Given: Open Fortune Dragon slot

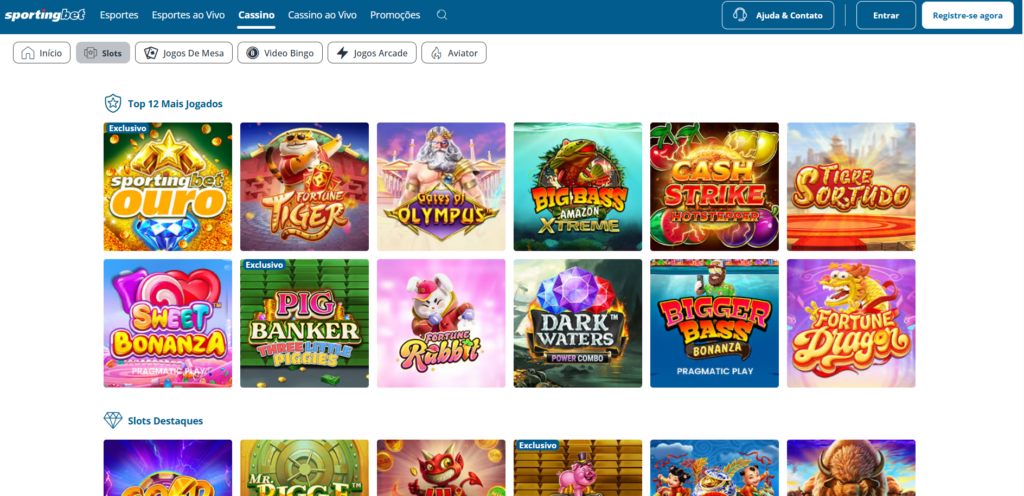Looking at the screenshot, I should coord(851,323).
